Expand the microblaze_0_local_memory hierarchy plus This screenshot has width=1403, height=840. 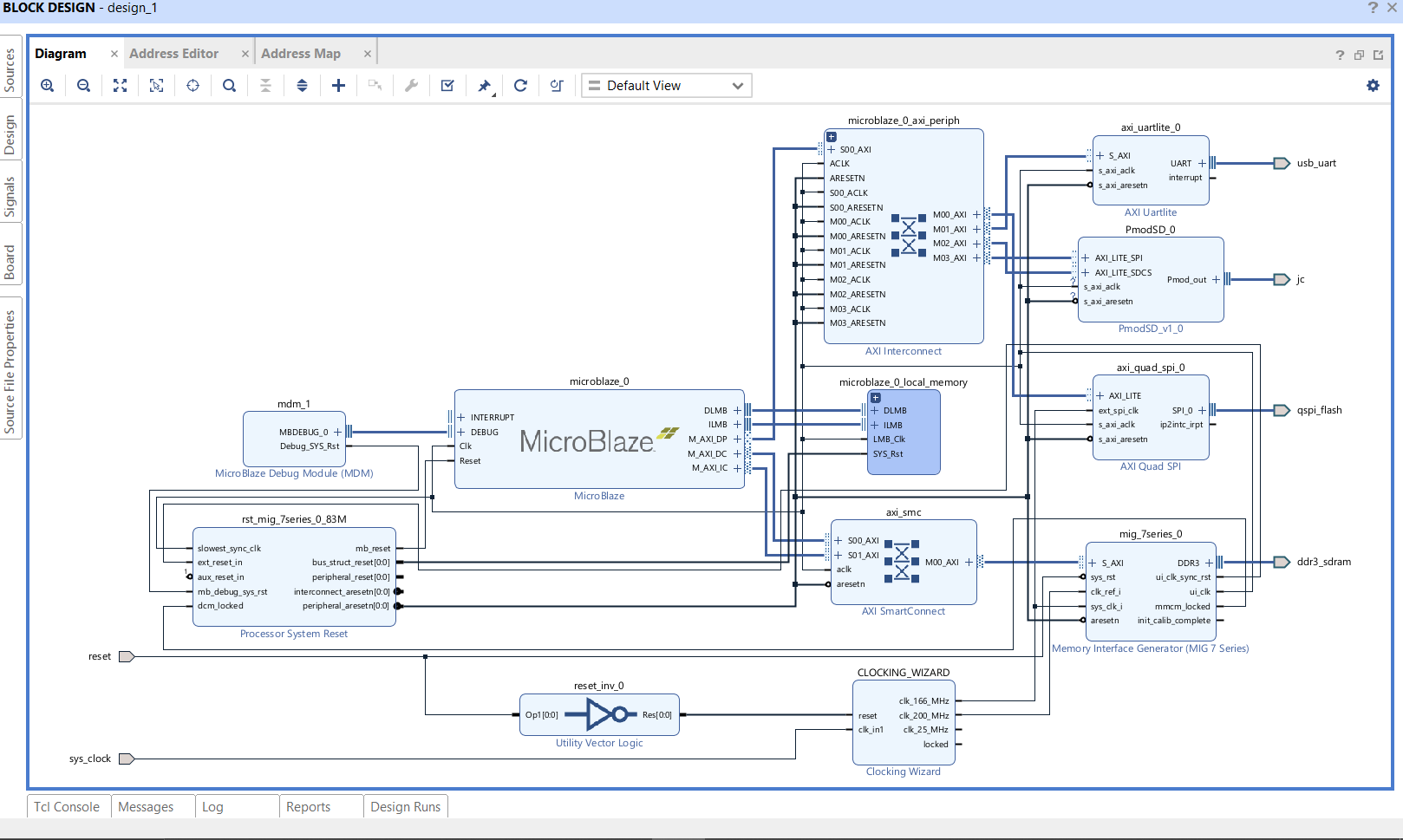876,398
